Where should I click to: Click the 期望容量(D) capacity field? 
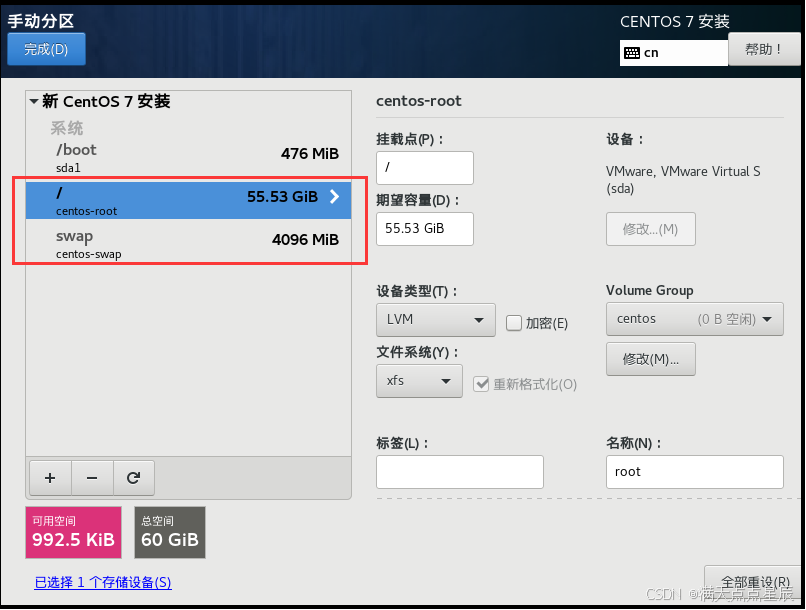(x=425, y=229)
